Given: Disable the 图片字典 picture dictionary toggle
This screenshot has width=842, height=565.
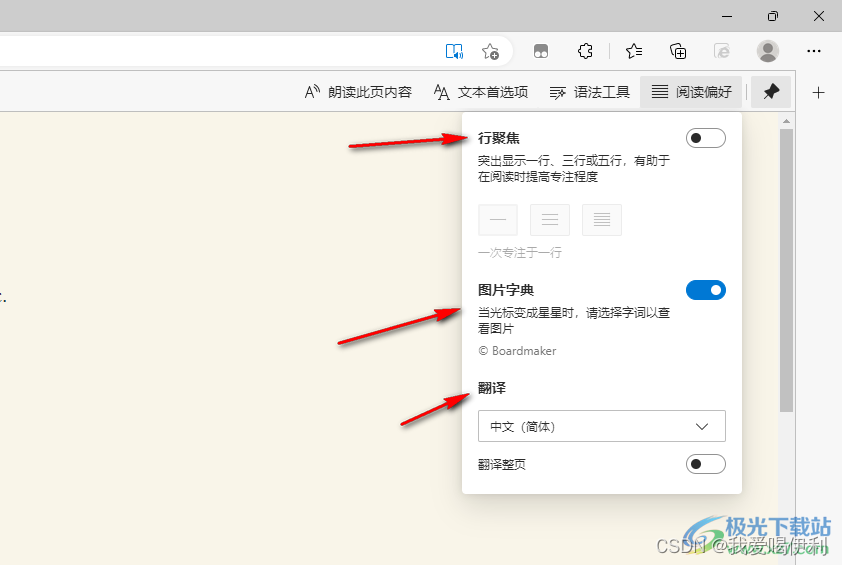Looking at the screenshot, I should click(706, 290).
